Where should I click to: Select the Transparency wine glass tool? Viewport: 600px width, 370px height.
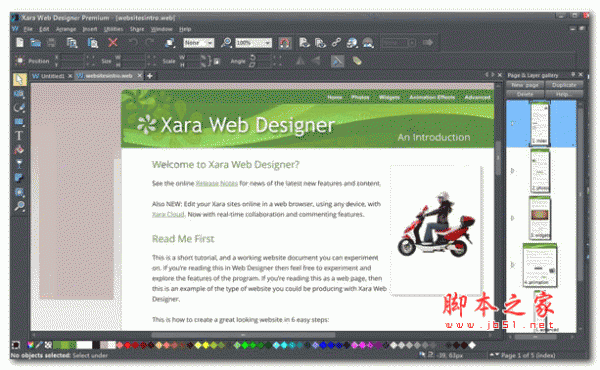[19, 164]
